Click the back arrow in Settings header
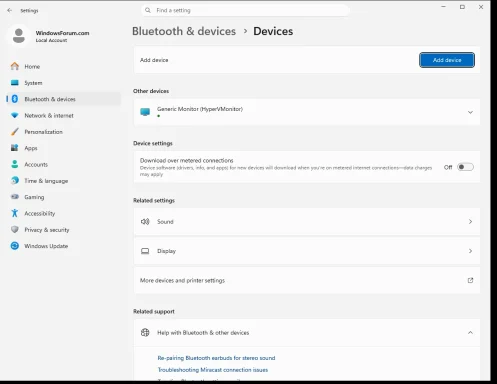 tap(9, 10)
